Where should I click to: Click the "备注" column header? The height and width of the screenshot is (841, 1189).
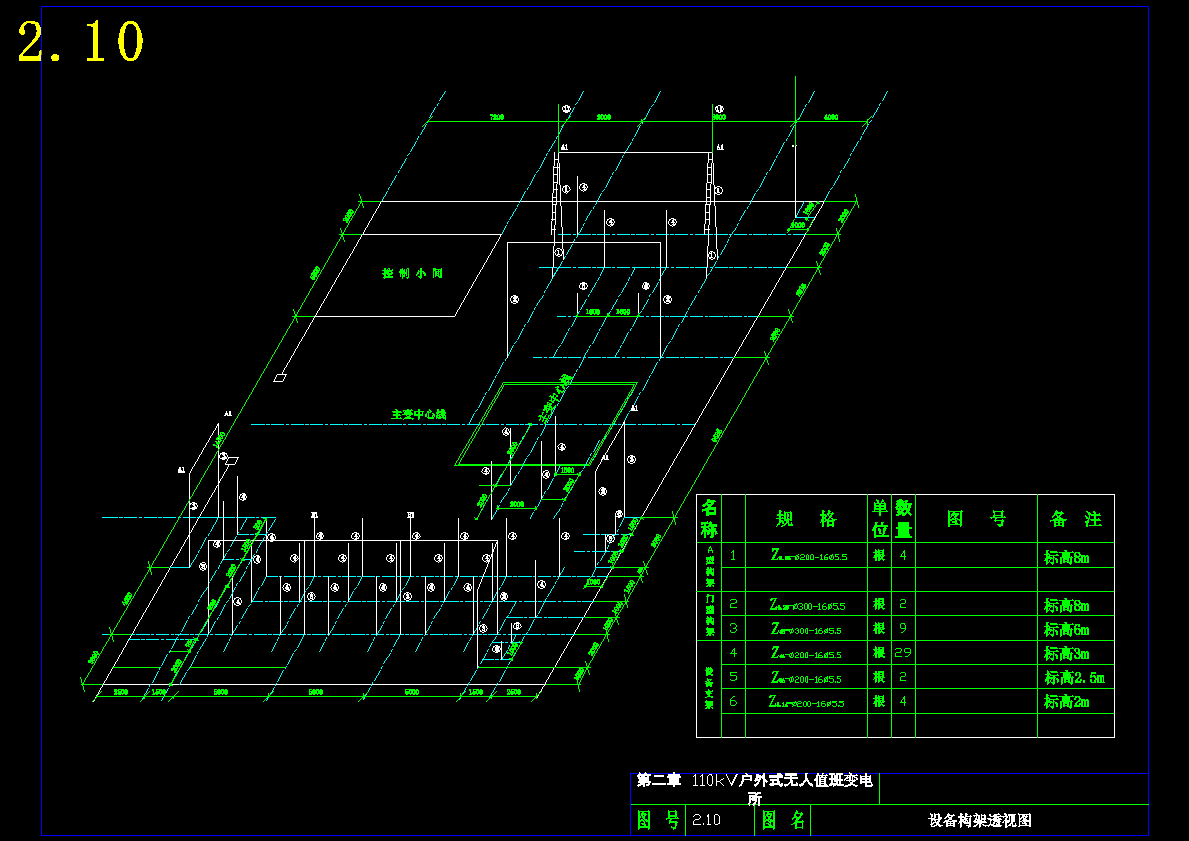click(1076, 519)
